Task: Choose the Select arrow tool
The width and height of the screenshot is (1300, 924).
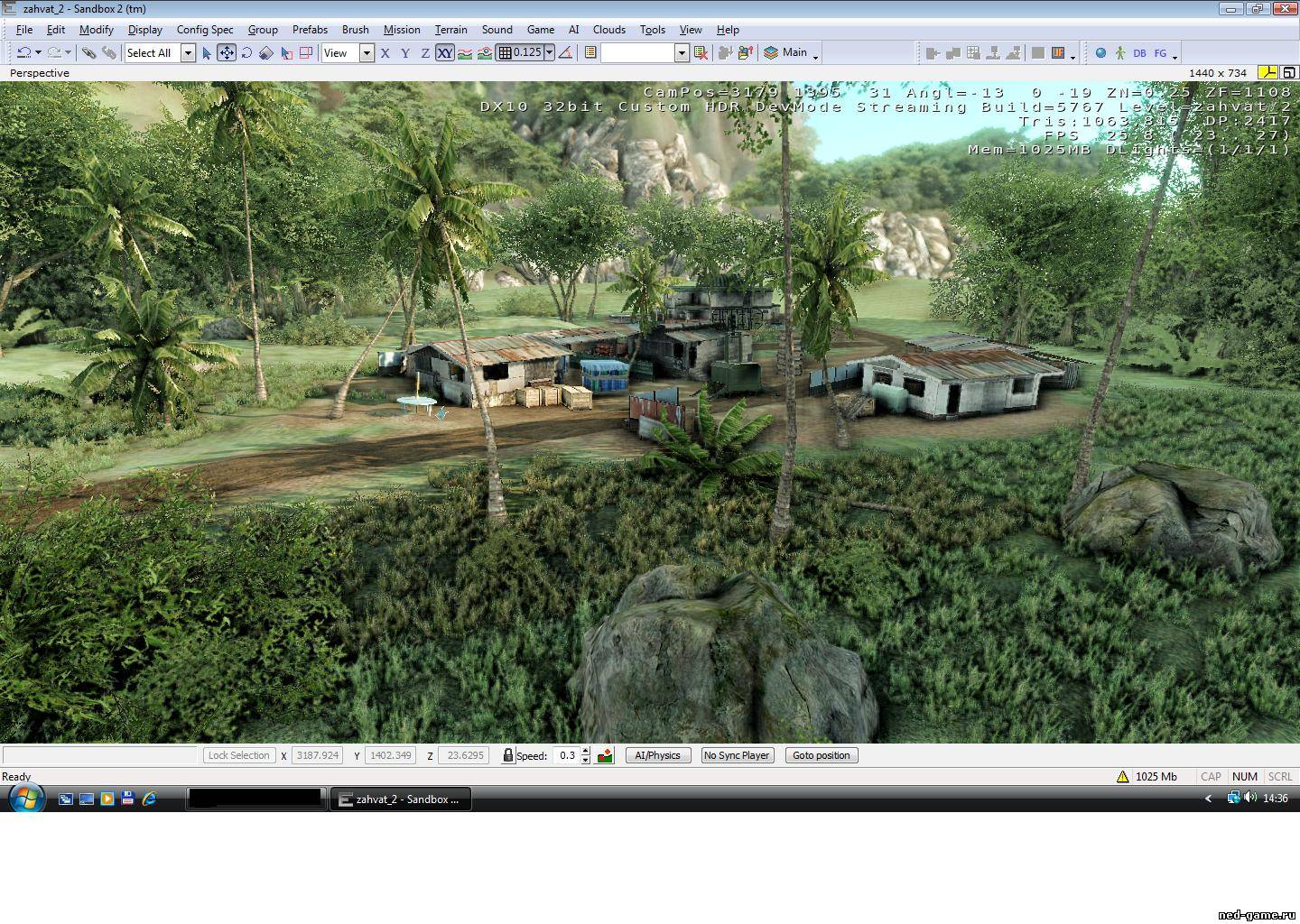Action: (x=207, y=53)
